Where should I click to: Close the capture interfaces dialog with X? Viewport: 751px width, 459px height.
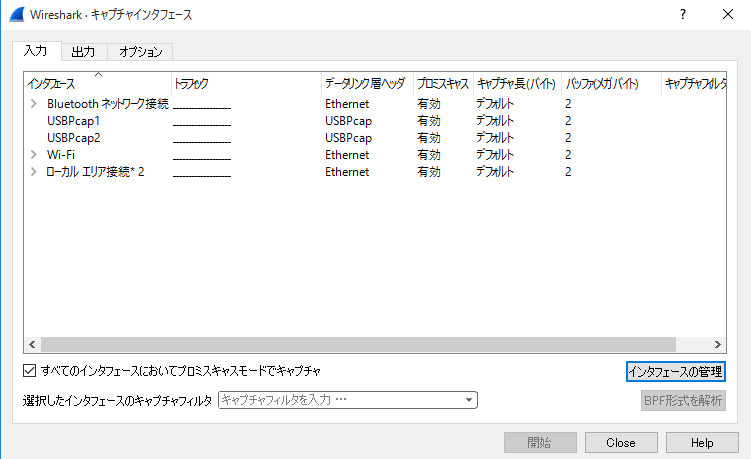[728, 14]
